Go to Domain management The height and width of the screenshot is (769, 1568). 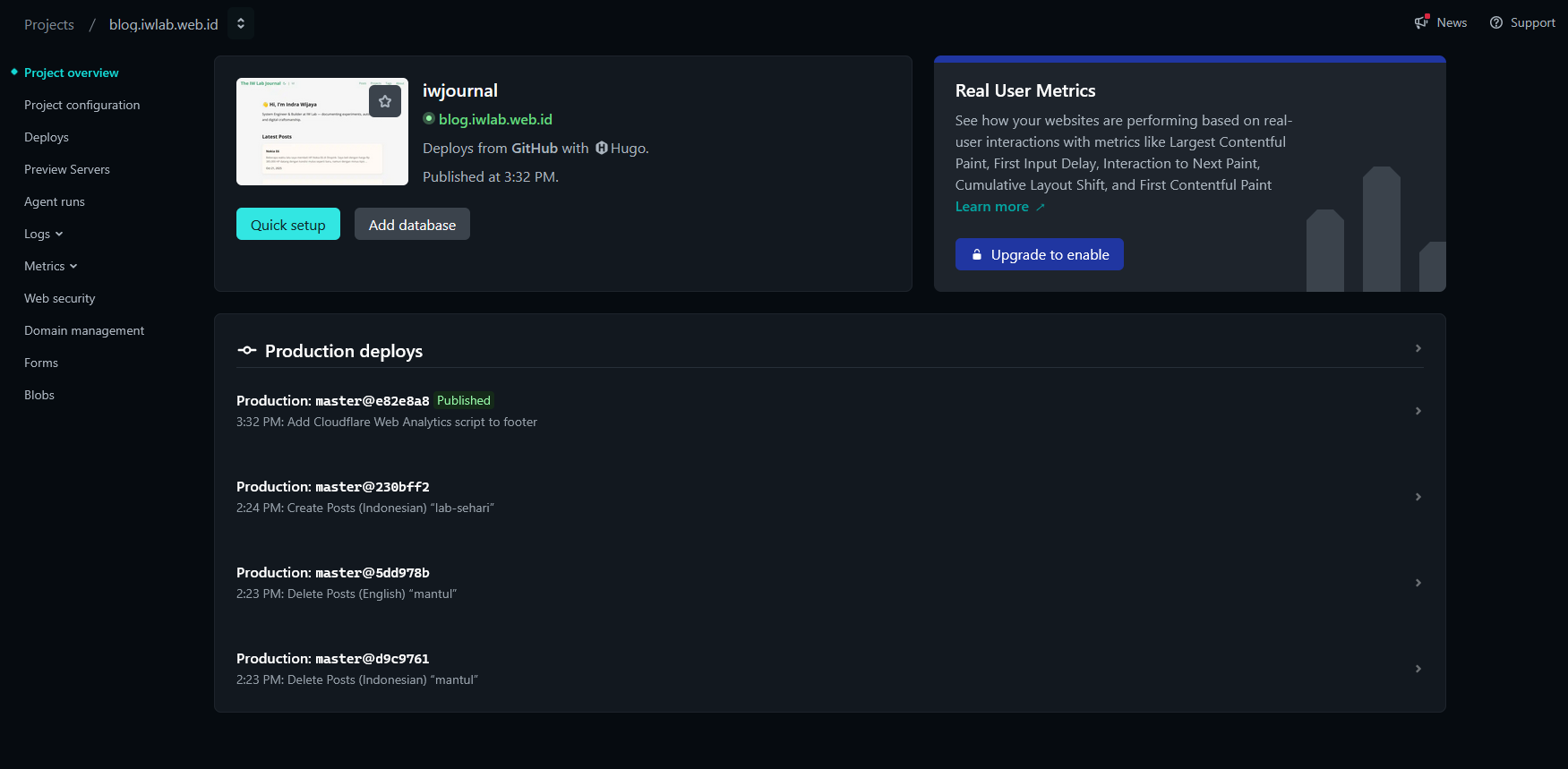click(x=84, y=330)
